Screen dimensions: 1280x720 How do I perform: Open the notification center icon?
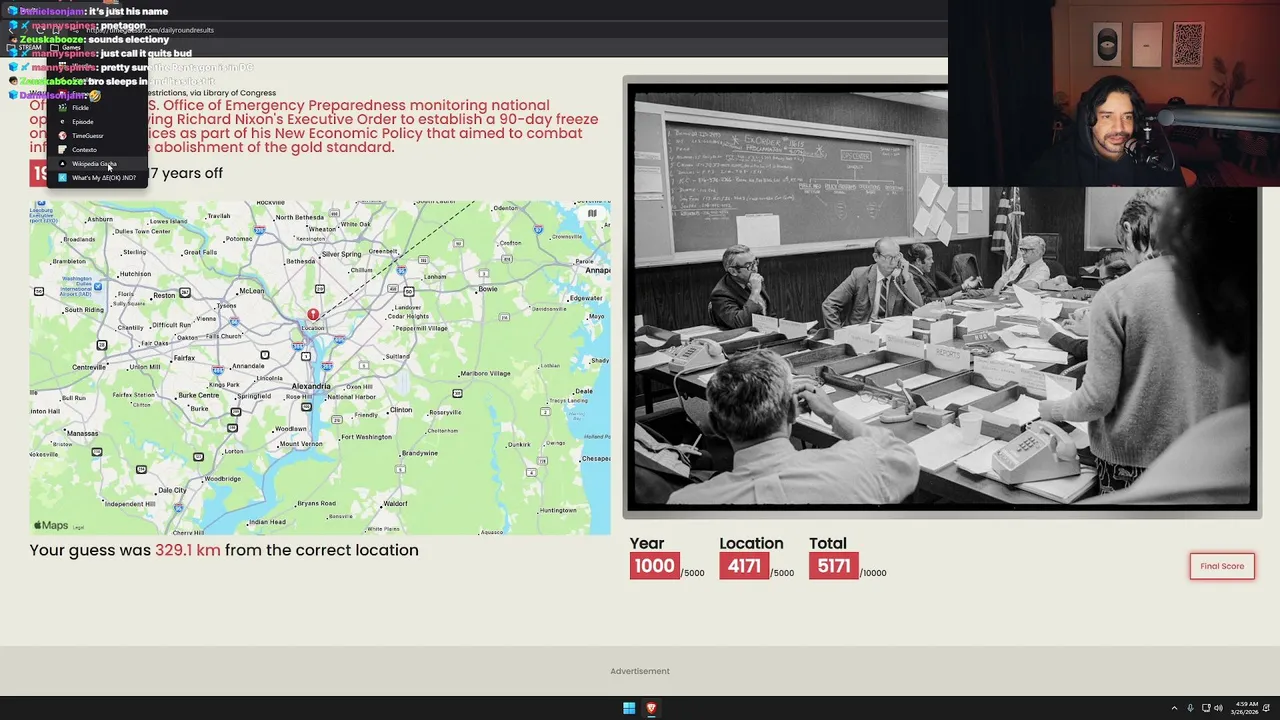pyautogui.click(x=1268, y=708)
